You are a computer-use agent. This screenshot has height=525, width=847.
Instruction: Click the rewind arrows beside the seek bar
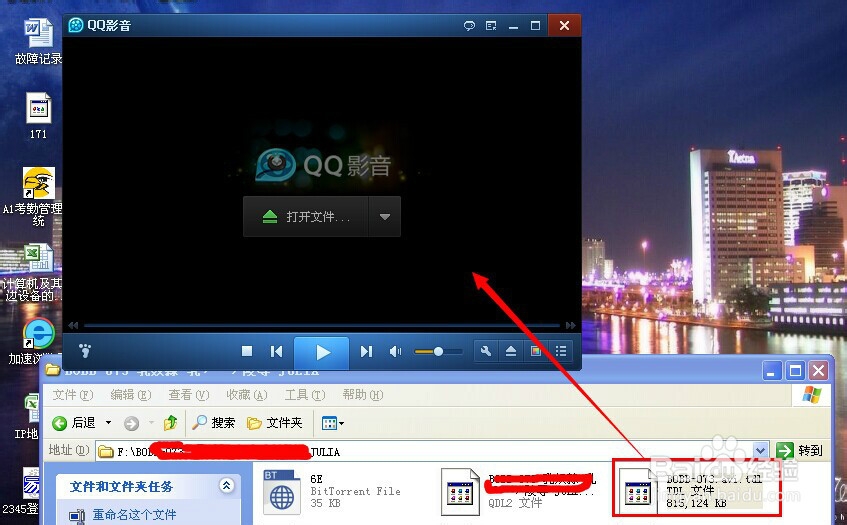(x=73, y=325)
